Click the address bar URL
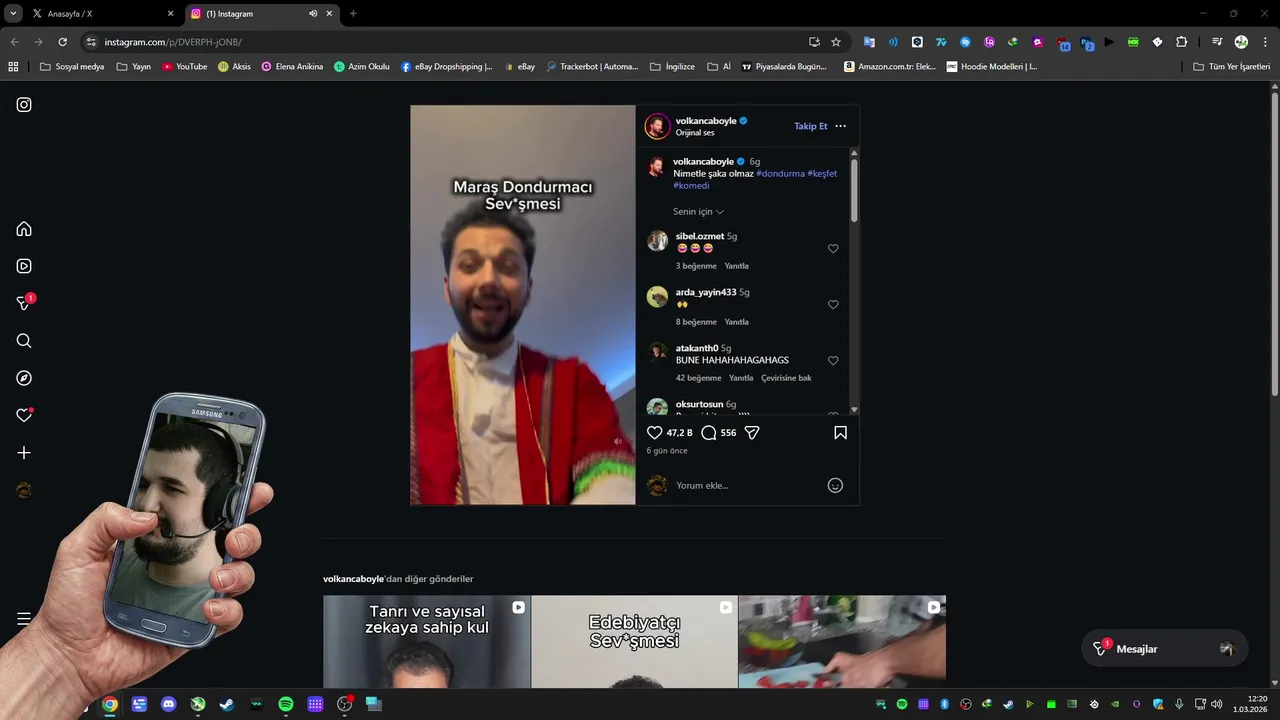This screenshot has width=1280, height=720. (x=173, y=42)
